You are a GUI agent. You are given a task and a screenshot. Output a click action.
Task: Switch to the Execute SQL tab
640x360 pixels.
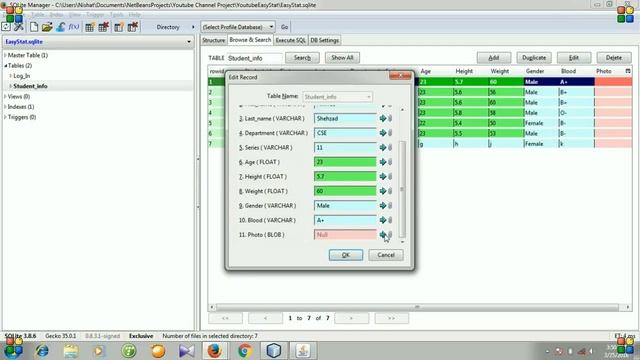tap(291, 40)
